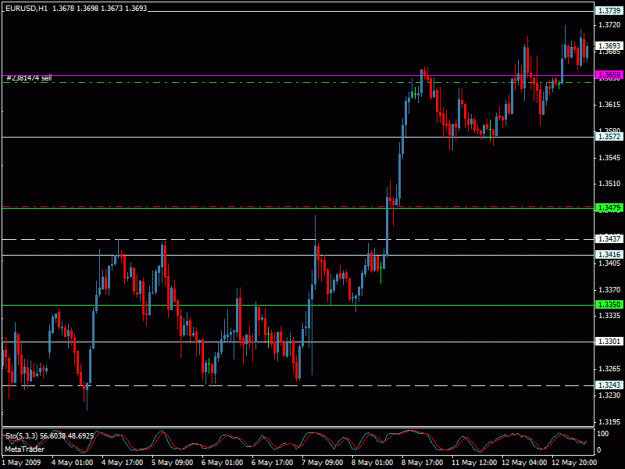The width and height of the screenshot is (625, 469).
Task: Click the MetaTrader watermark text in indicator pane
Action: (x=24, y=449)
